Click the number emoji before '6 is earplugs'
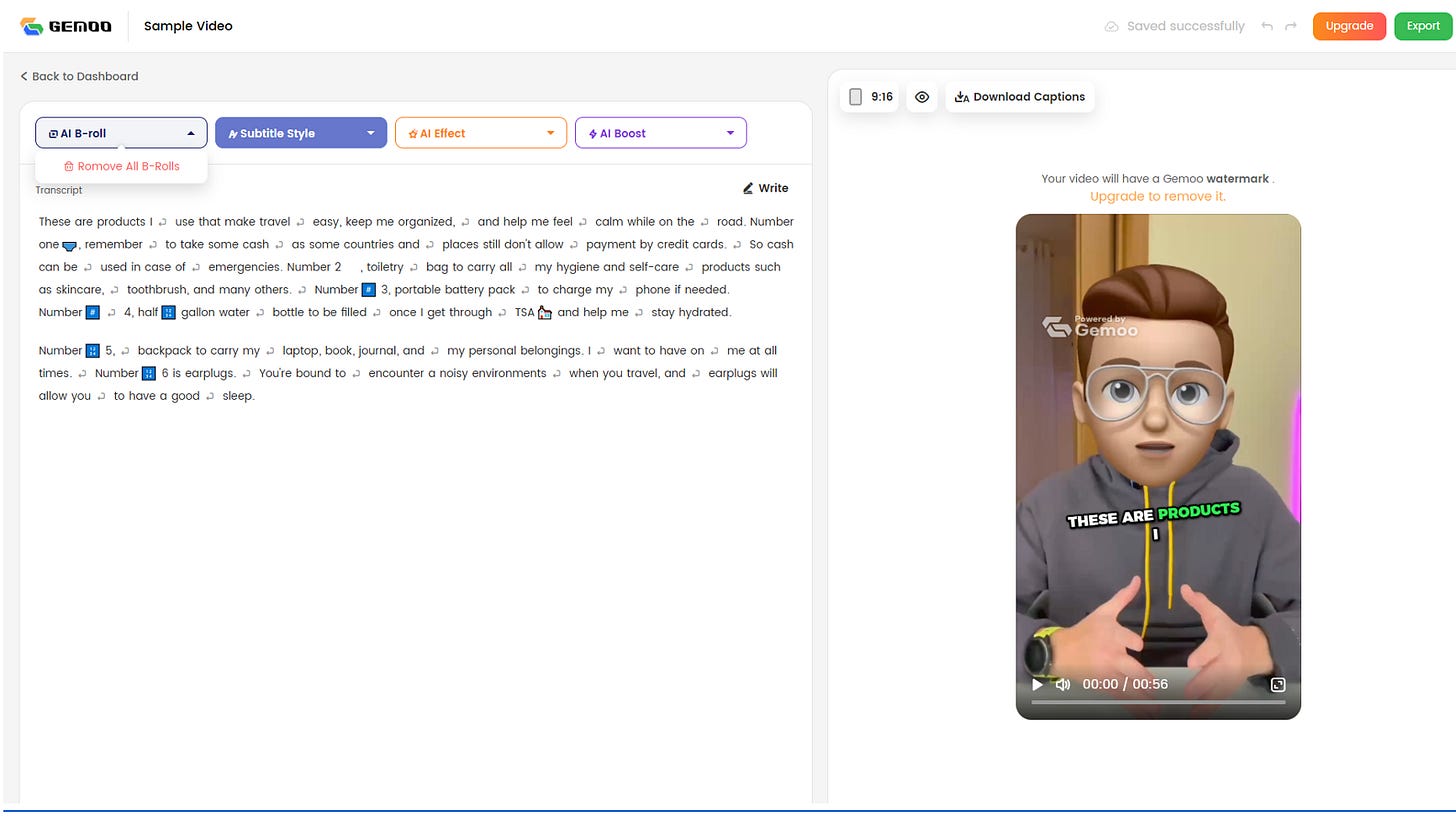Viewport: 1456px width, 820px height. [149, 374]
